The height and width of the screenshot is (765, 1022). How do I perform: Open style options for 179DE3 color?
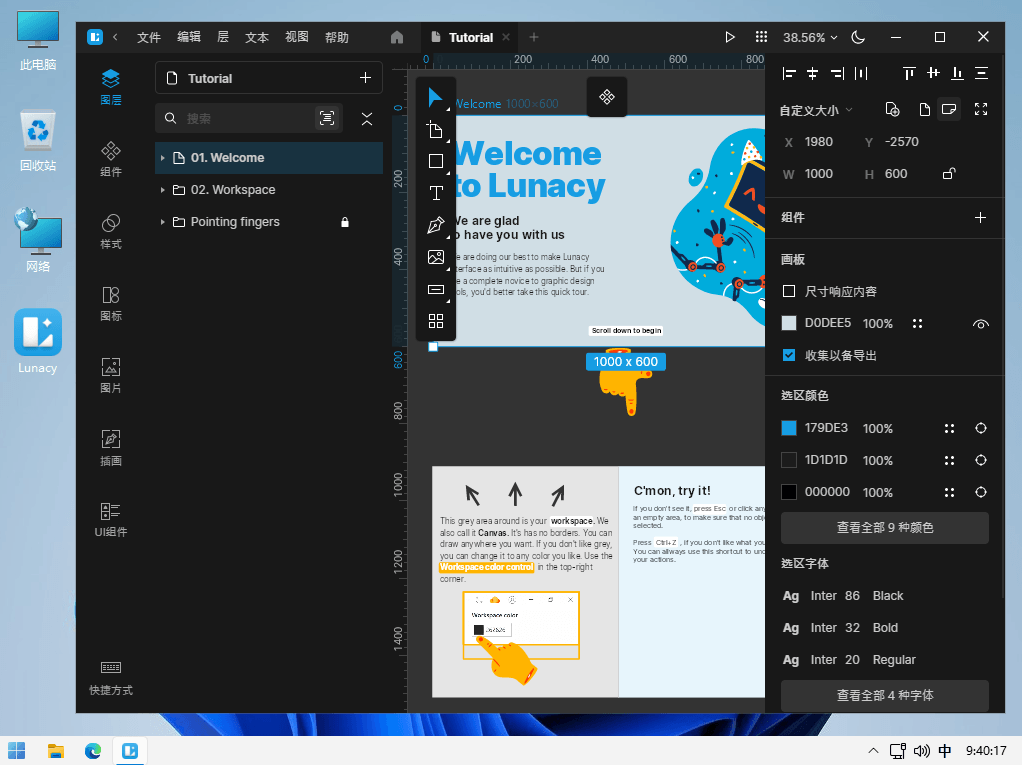(949, 428)
